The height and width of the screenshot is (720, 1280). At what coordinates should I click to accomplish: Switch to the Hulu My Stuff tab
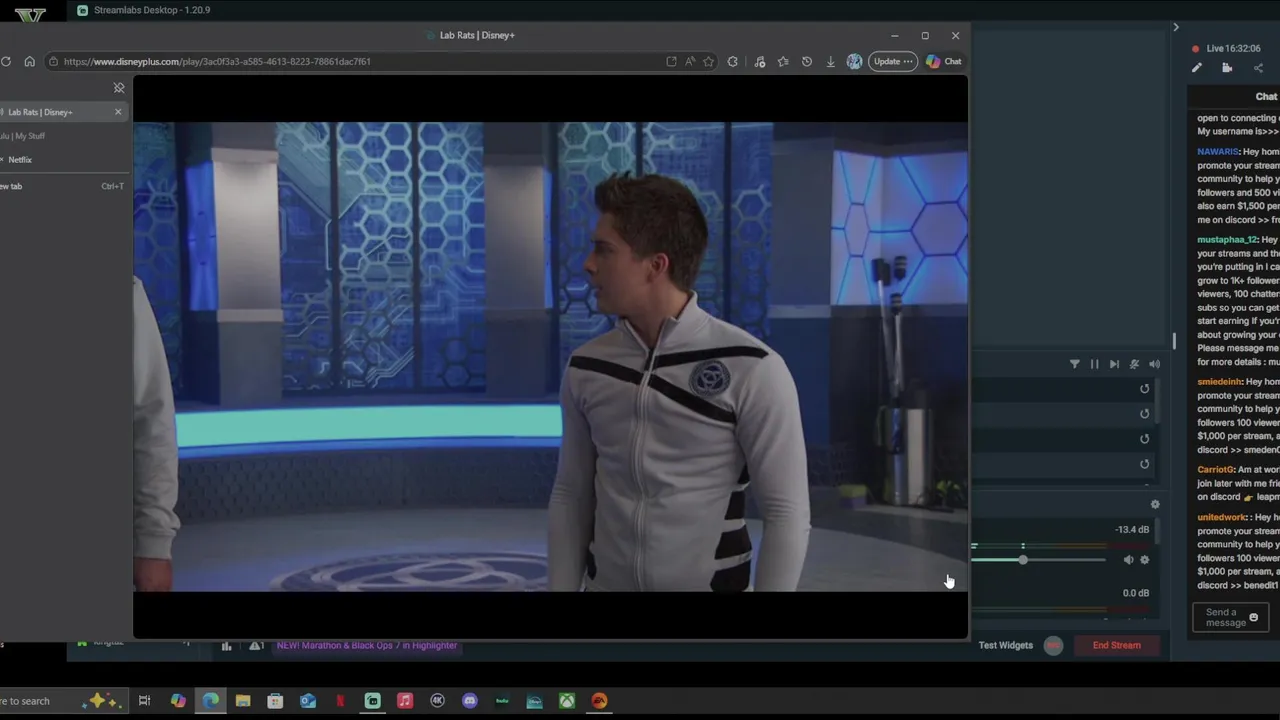(62, 136)
